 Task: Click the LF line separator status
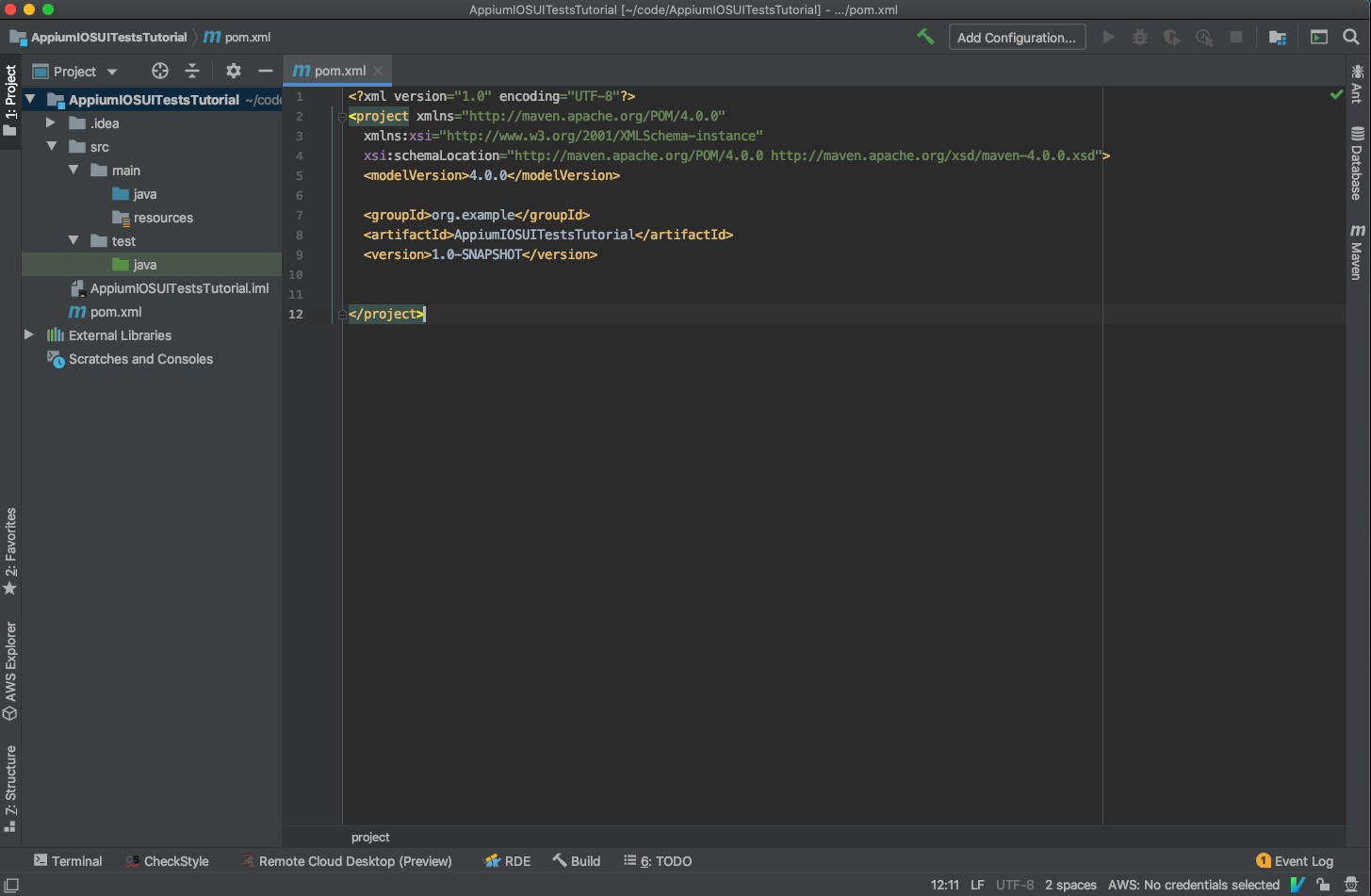click(977, 885)
